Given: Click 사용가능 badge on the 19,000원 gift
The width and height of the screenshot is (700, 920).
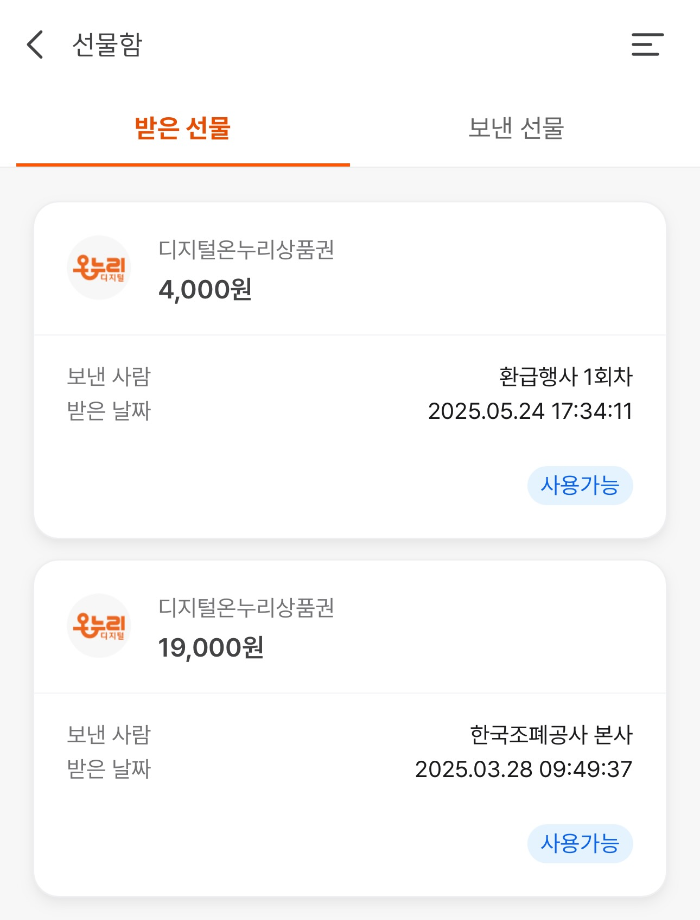Looking at the screenshot, I should tap(580, 844).
